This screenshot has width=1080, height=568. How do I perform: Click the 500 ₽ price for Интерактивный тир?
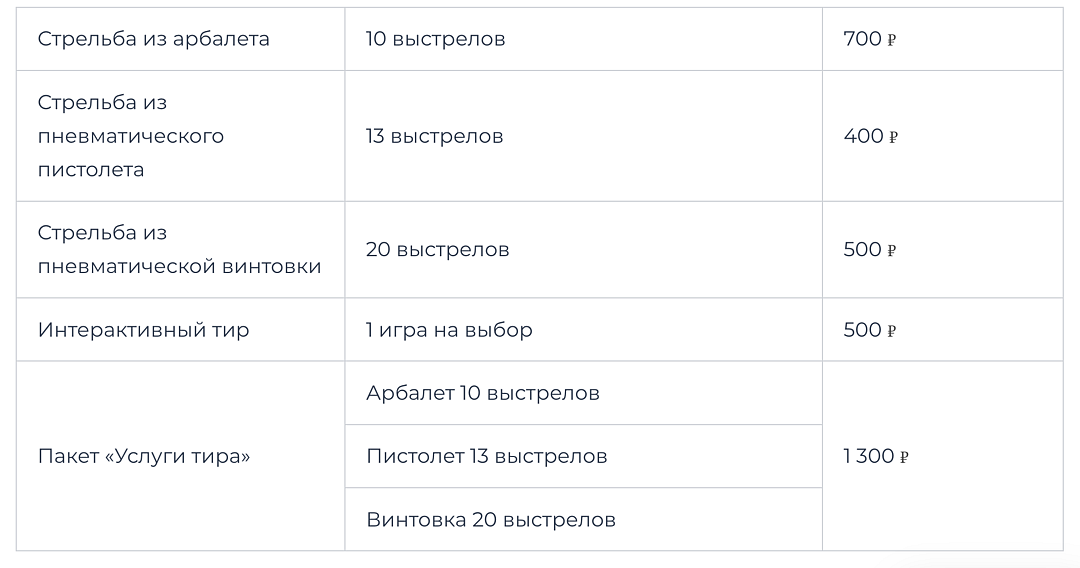pos(869,330)
